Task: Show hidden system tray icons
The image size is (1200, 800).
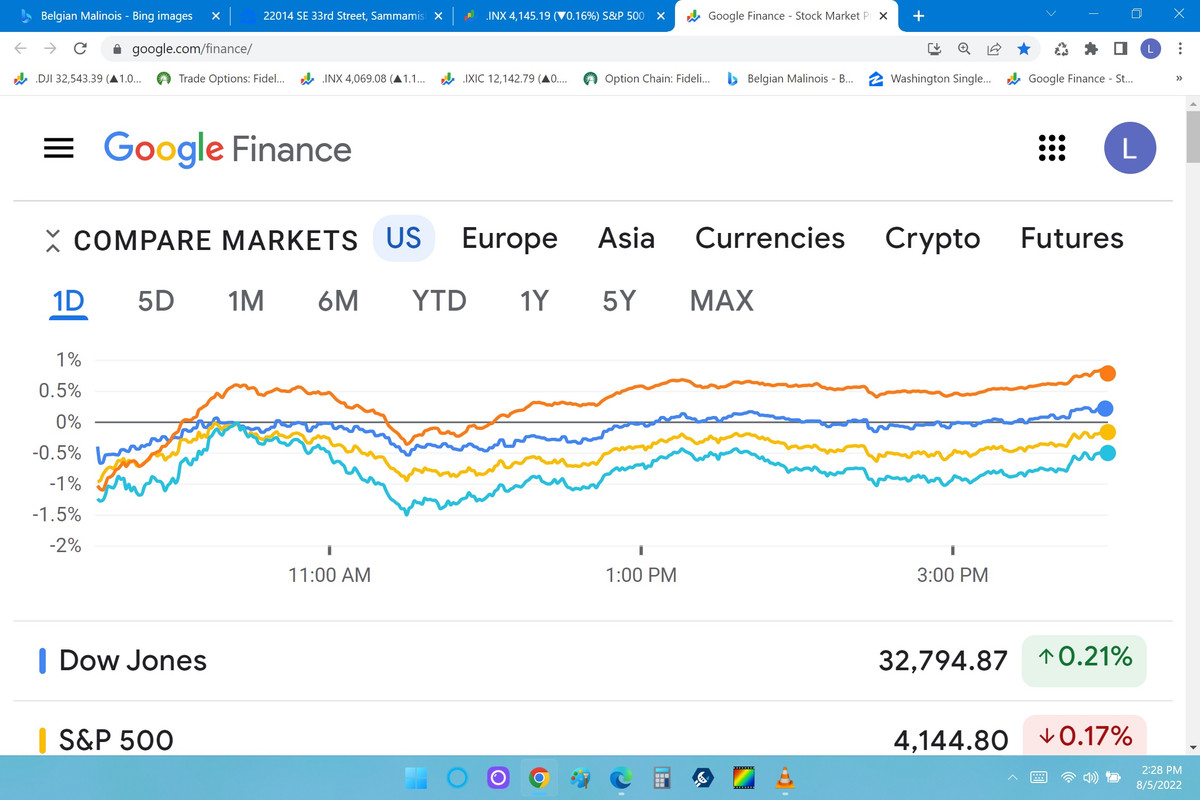Action: tap(1011, 777)
